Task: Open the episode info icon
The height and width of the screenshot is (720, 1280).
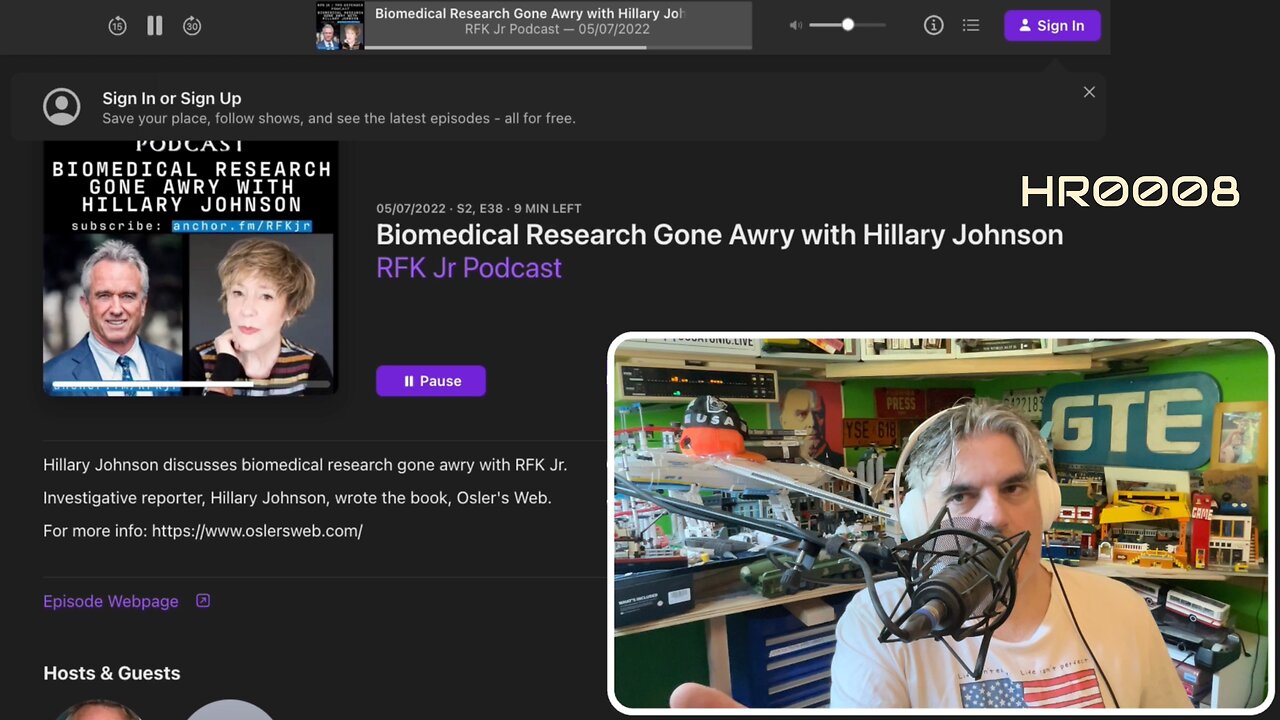Action: pyautogui.click(x=933, y=25)
